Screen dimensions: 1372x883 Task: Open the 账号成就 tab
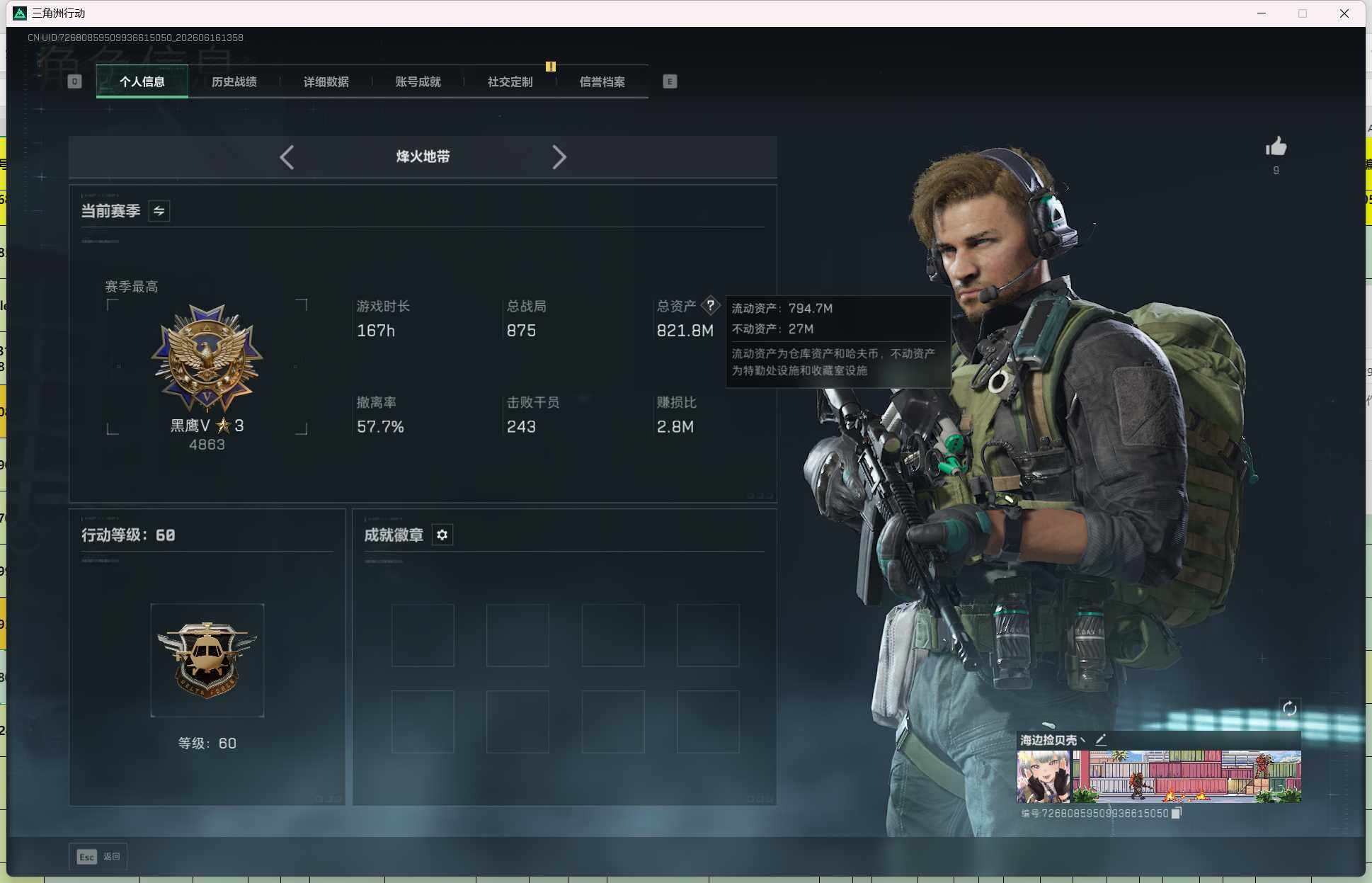(418, 81)
